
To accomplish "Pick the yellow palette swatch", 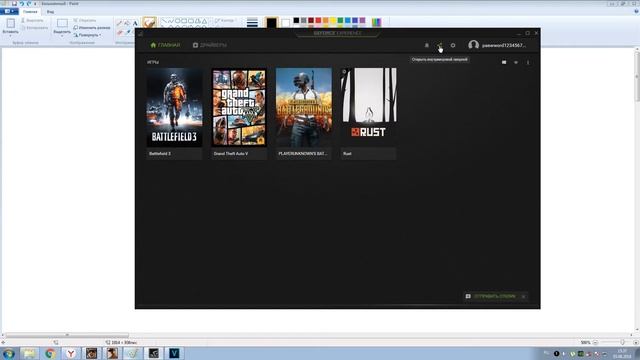I will coord(333,20).
